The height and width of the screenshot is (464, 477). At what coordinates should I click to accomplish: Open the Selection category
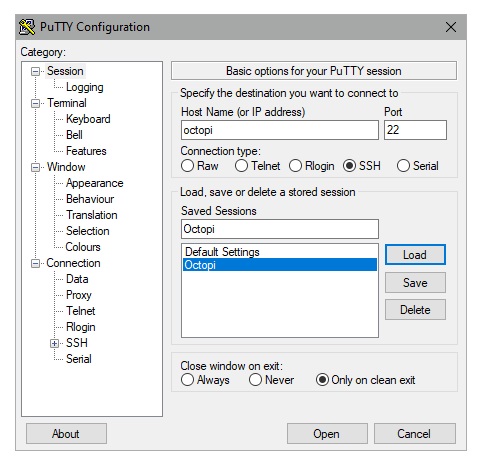88,231
